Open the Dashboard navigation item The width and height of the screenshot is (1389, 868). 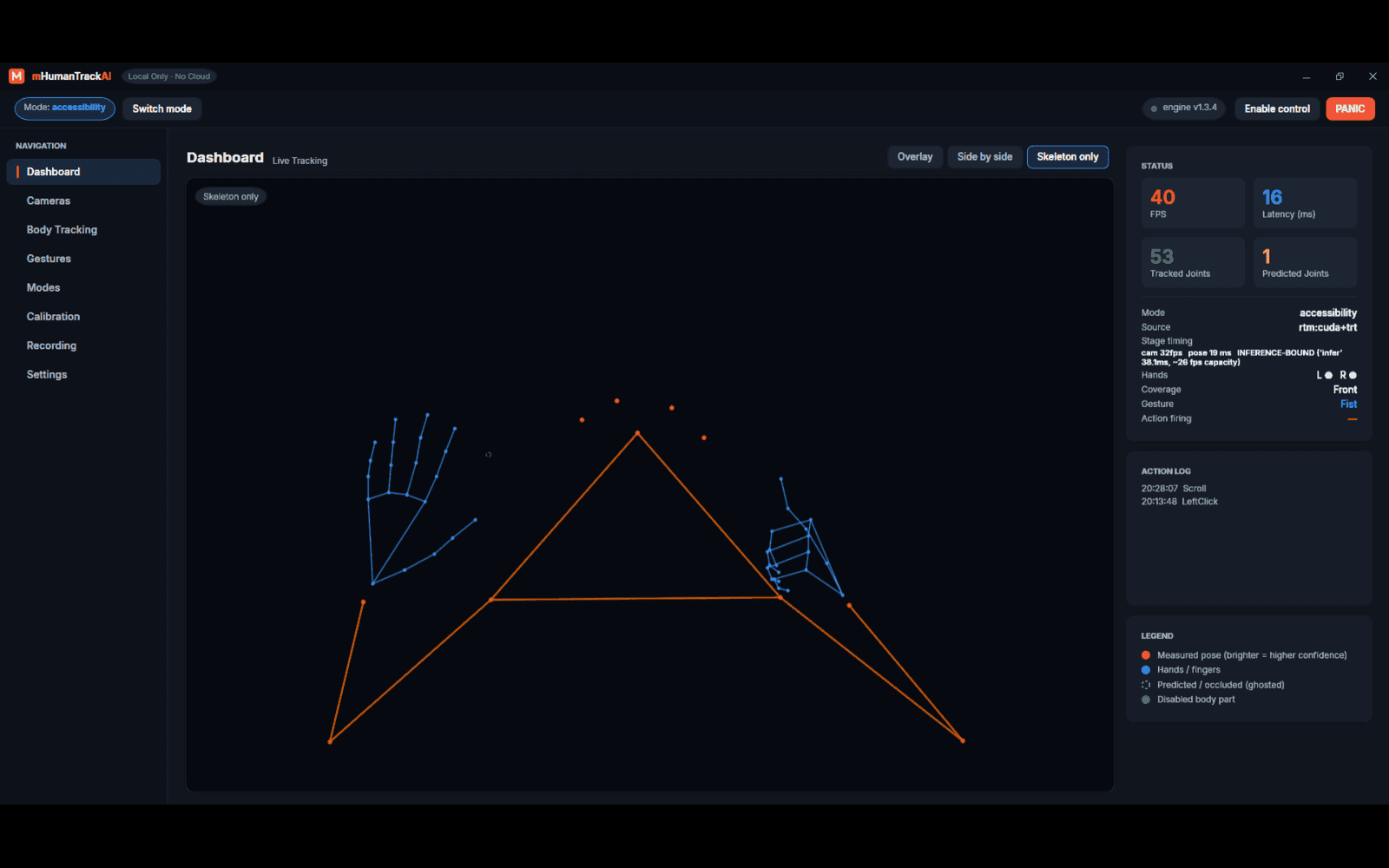click(x=83, y=172)
